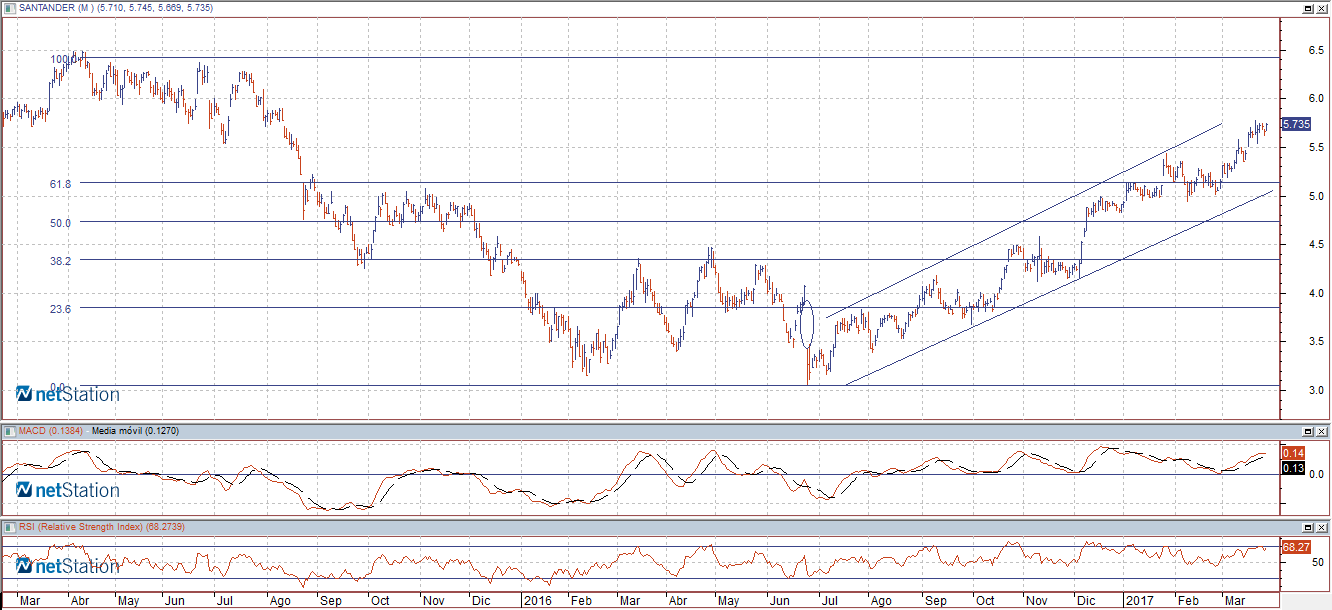Image resolution: width=1332 pixels, height=610 pixels.
Task: Select the 38.2 Fibonacci level label
Action: [x=60, y=261]
